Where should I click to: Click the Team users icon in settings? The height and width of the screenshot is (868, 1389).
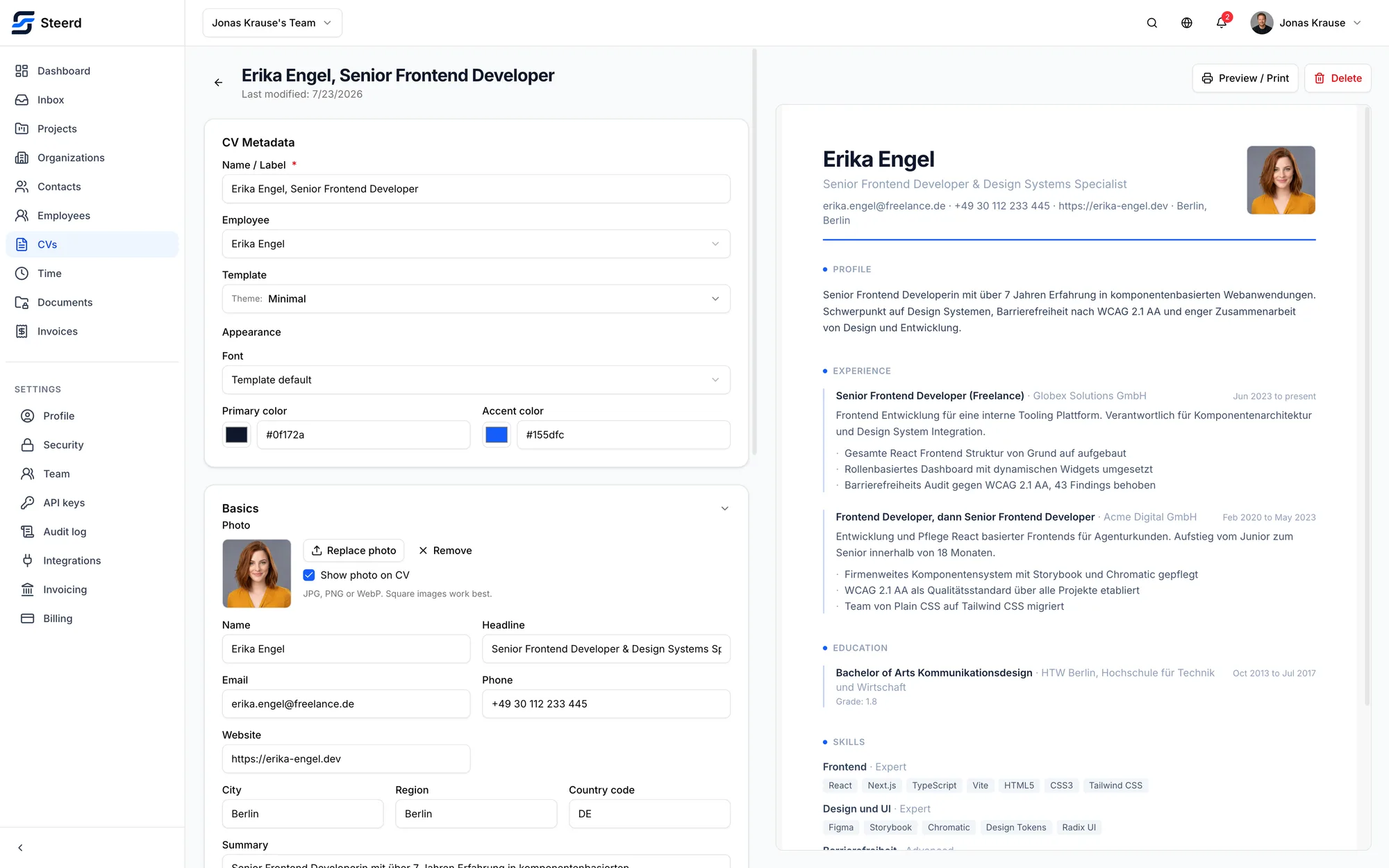(x=28, y=474)
